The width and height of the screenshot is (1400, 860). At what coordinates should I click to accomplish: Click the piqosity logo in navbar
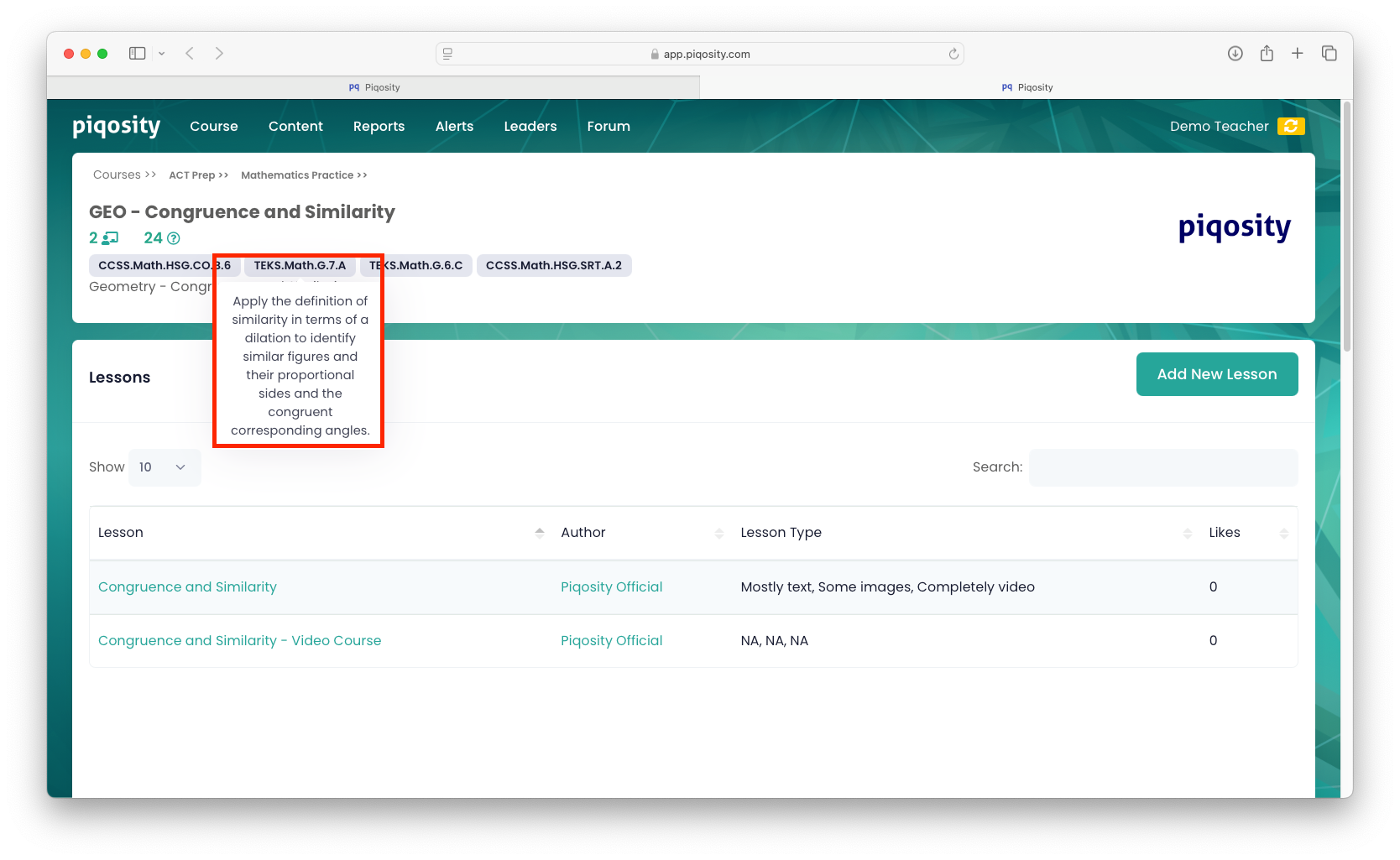pyautogui.click(x=116, y=126)
